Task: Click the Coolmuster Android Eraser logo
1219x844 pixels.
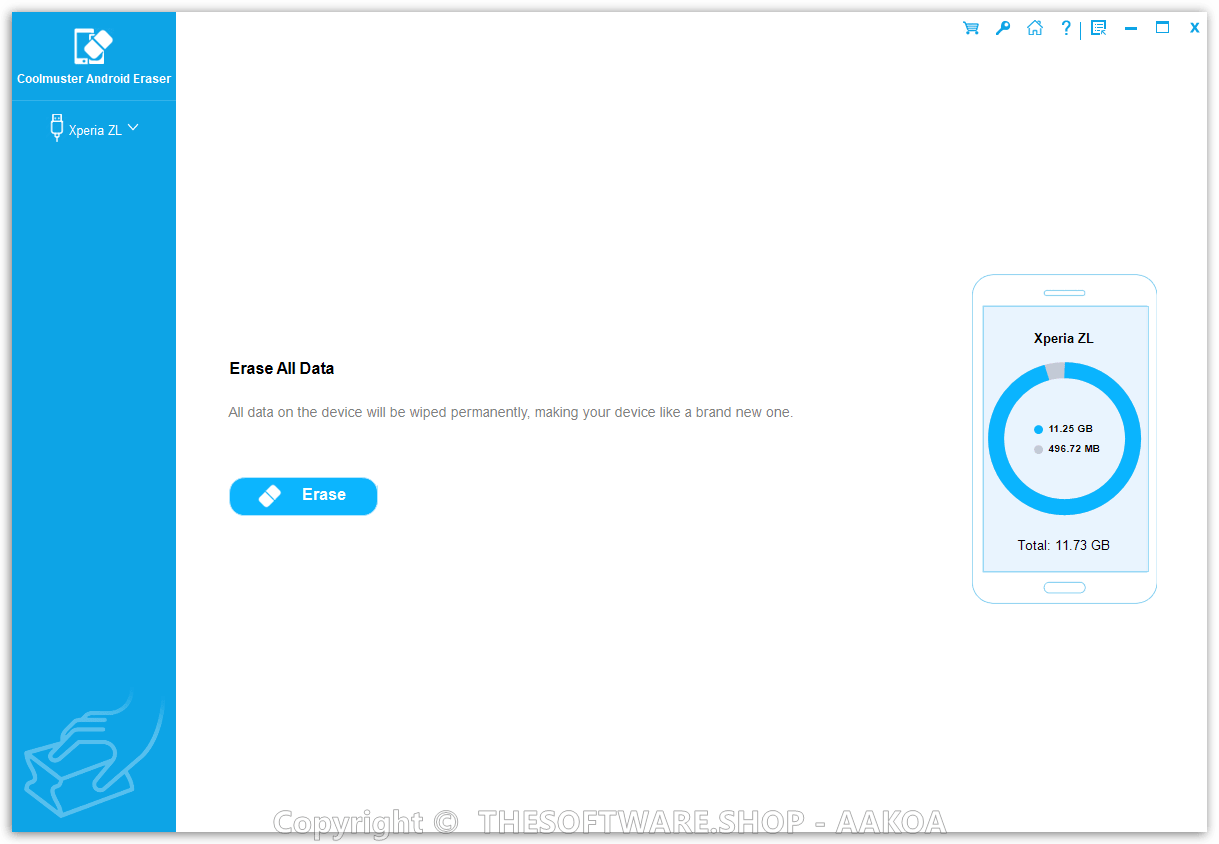Action: pyautogui.click(x=94, y=46)
